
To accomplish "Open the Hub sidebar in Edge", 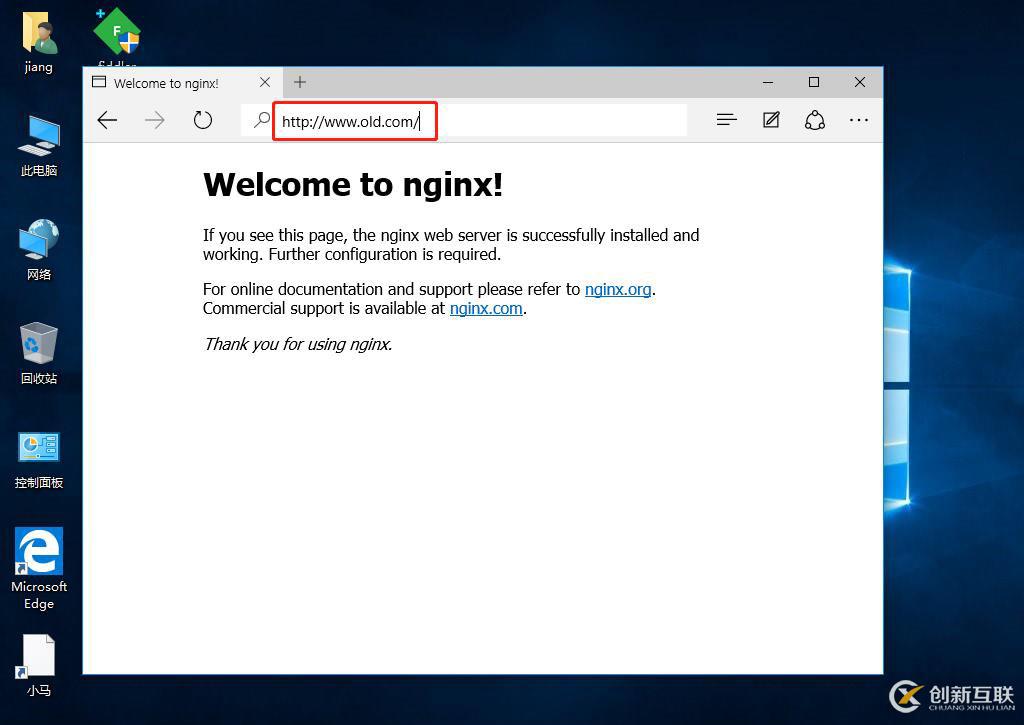I will pos(726,120).
